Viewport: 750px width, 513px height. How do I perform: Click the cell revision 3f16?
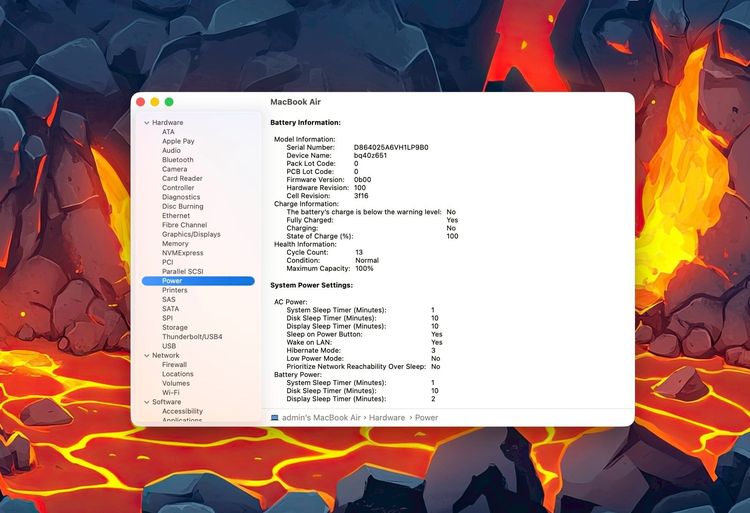pyautogui.click(x=361, y=196)
